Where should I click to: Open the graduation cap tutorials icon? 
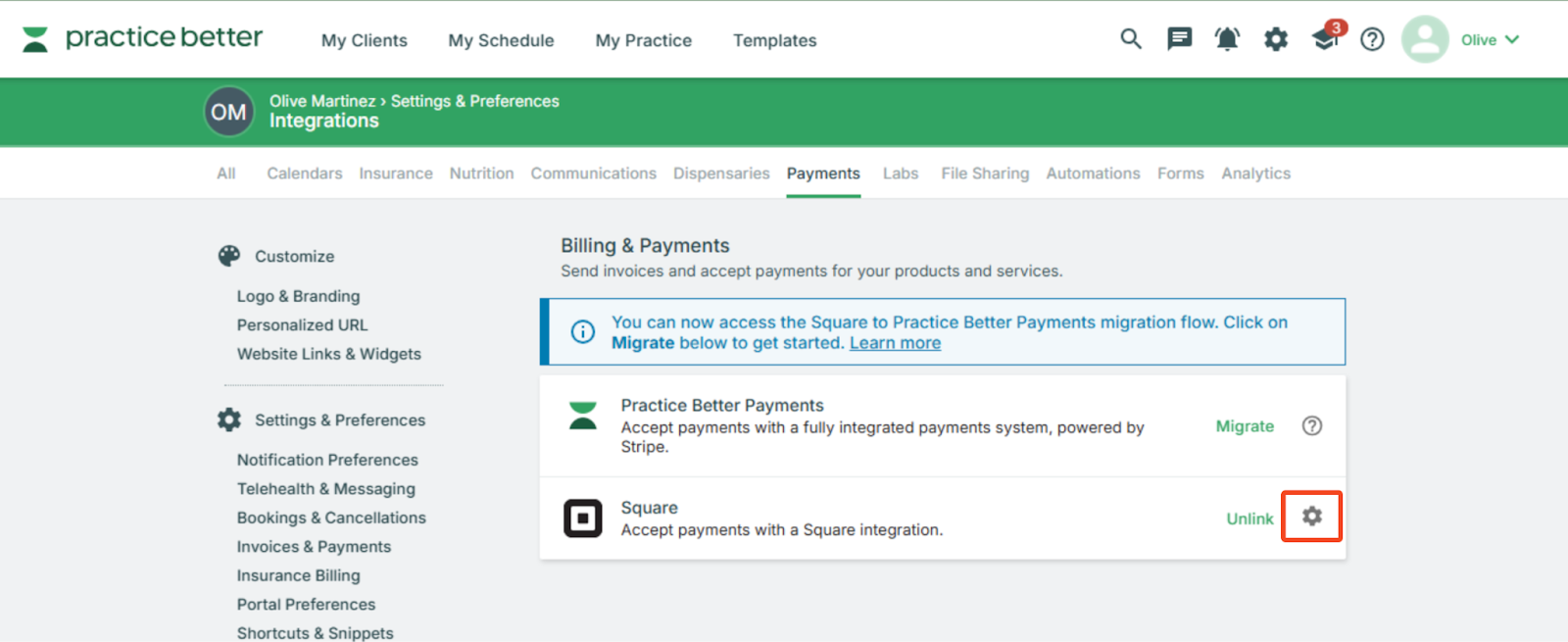pos(1325,37)
